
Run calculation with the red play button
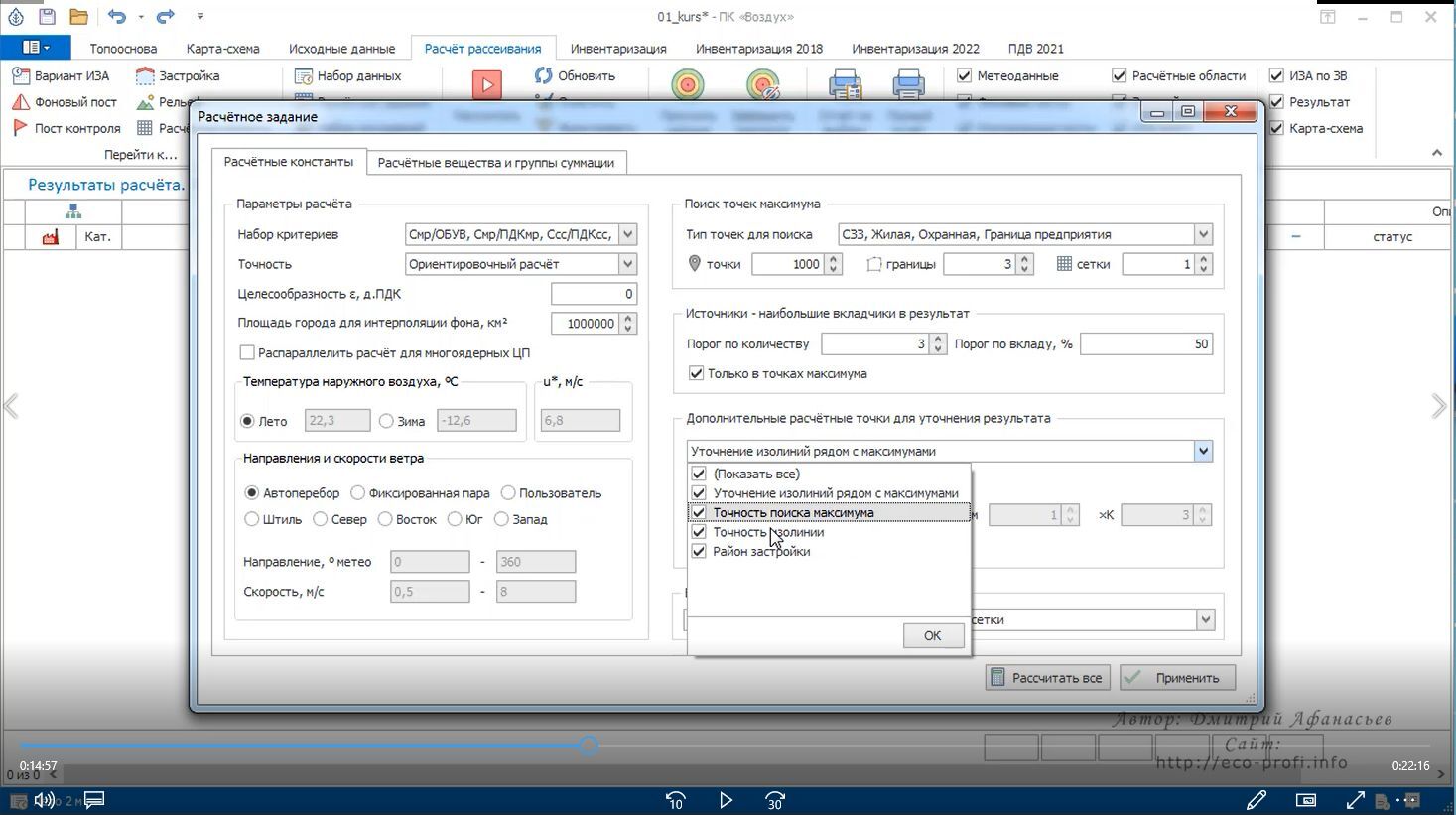[486, 85]
